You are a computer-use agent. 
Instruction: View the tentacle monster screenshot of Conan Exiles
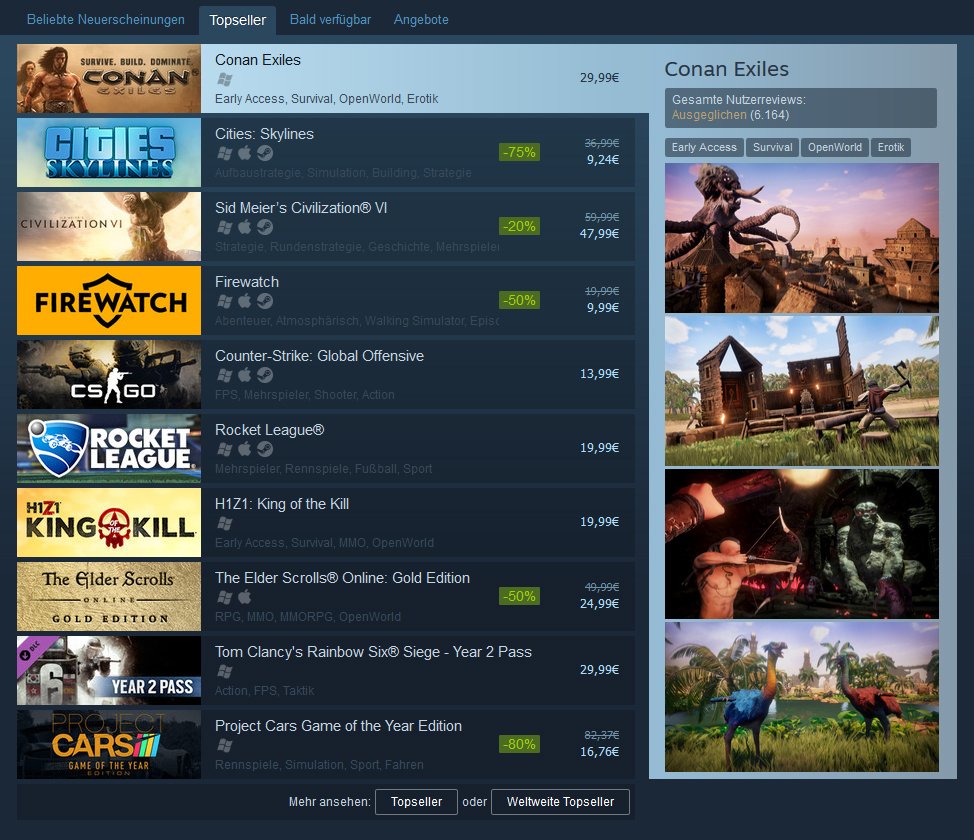(801, 238)
